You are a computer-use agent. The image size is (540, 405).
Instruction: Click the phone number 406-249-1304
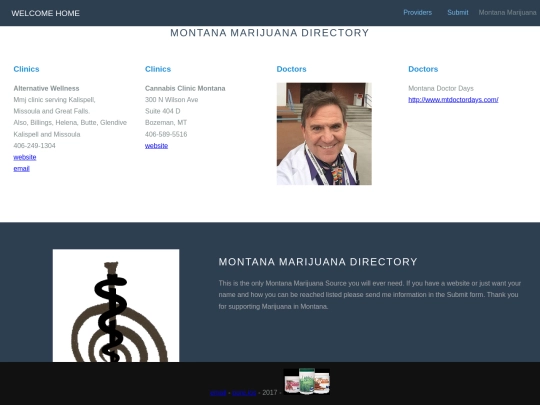coord(34,145)
